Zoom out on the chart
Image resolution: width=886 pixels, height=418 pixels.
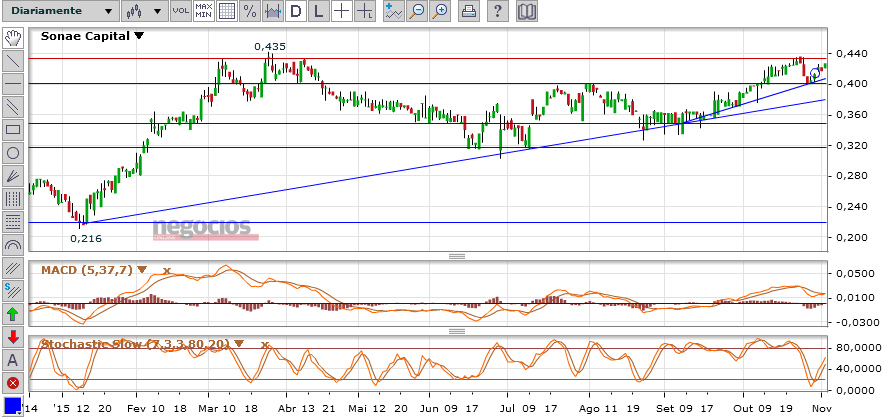[x=417, y=11]
